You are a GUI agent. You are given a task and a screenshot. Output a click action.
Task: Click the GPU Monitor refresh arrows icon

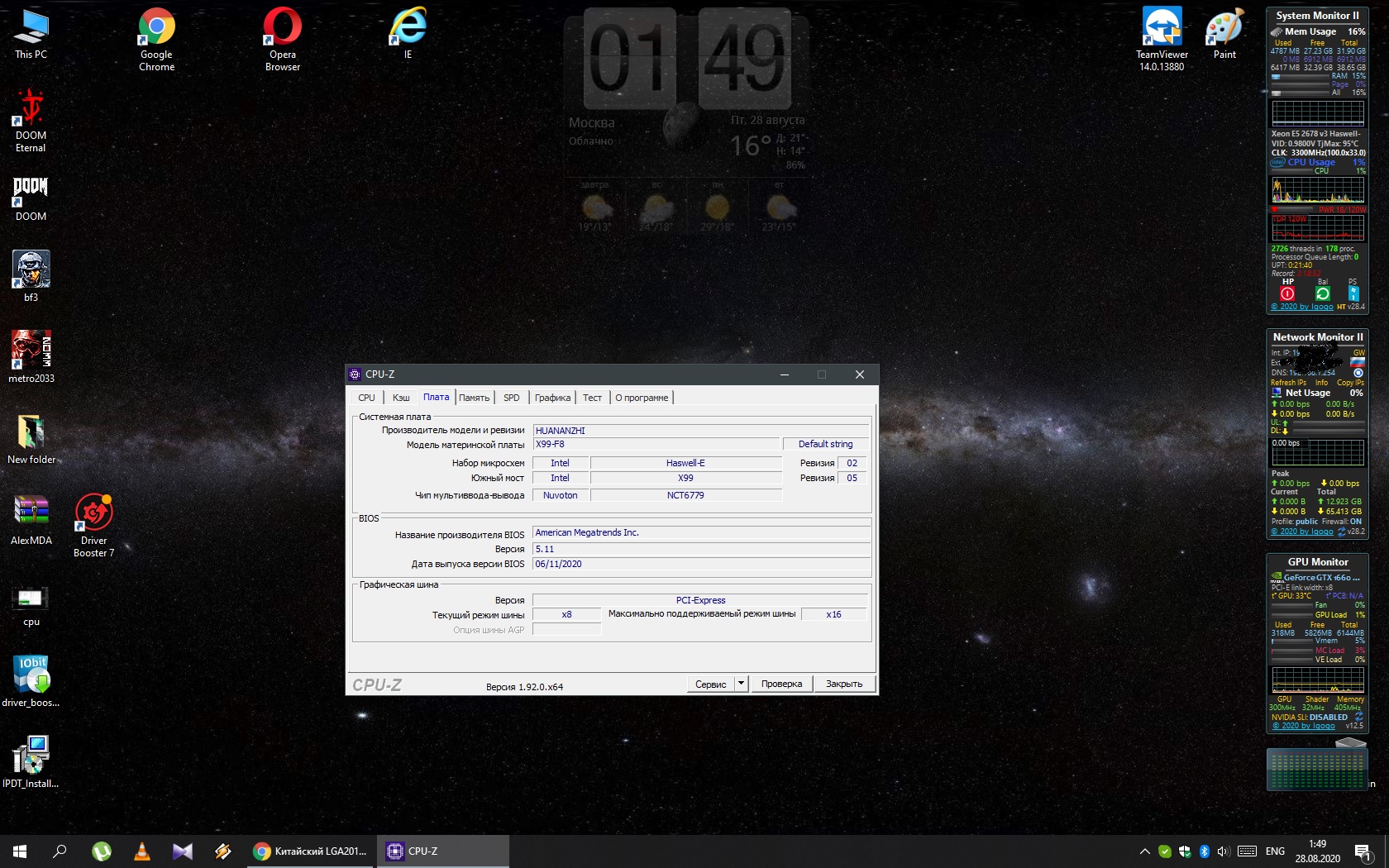[x=1358, y=717]
